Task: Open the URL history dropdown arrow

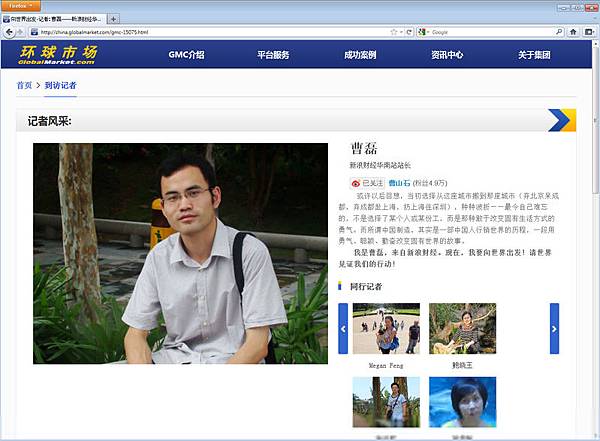Action: pyautogui.click(x=401, y=32)
